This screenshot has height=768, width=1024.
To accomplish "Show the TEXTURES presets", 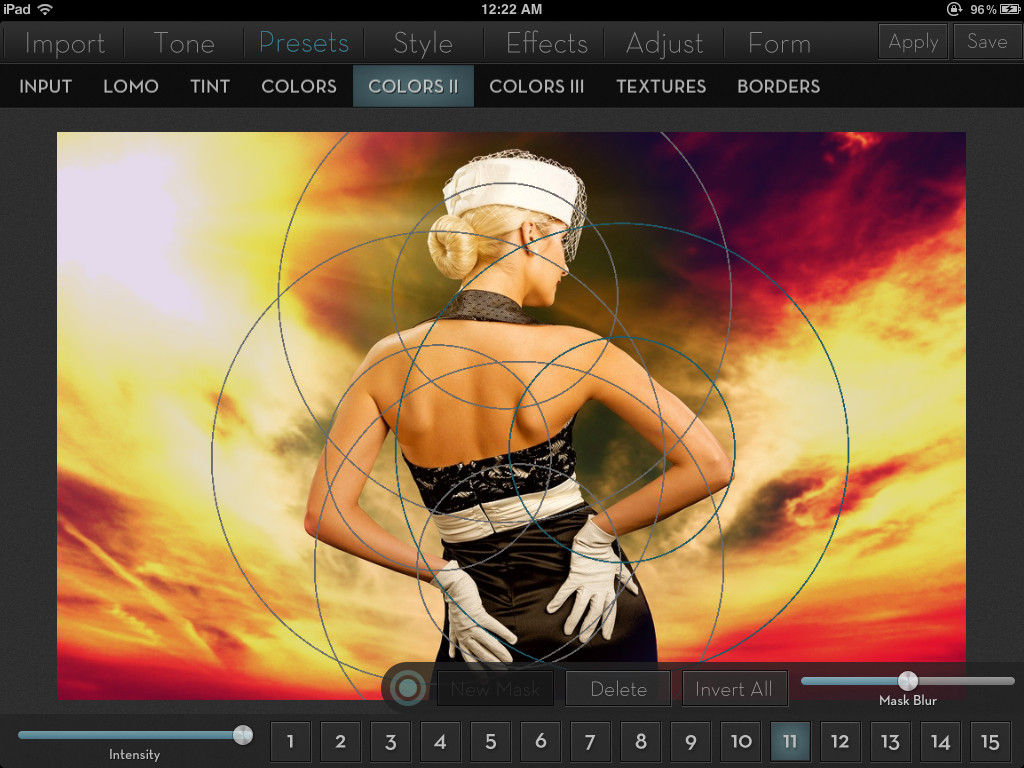I will (x=661, y=86).
